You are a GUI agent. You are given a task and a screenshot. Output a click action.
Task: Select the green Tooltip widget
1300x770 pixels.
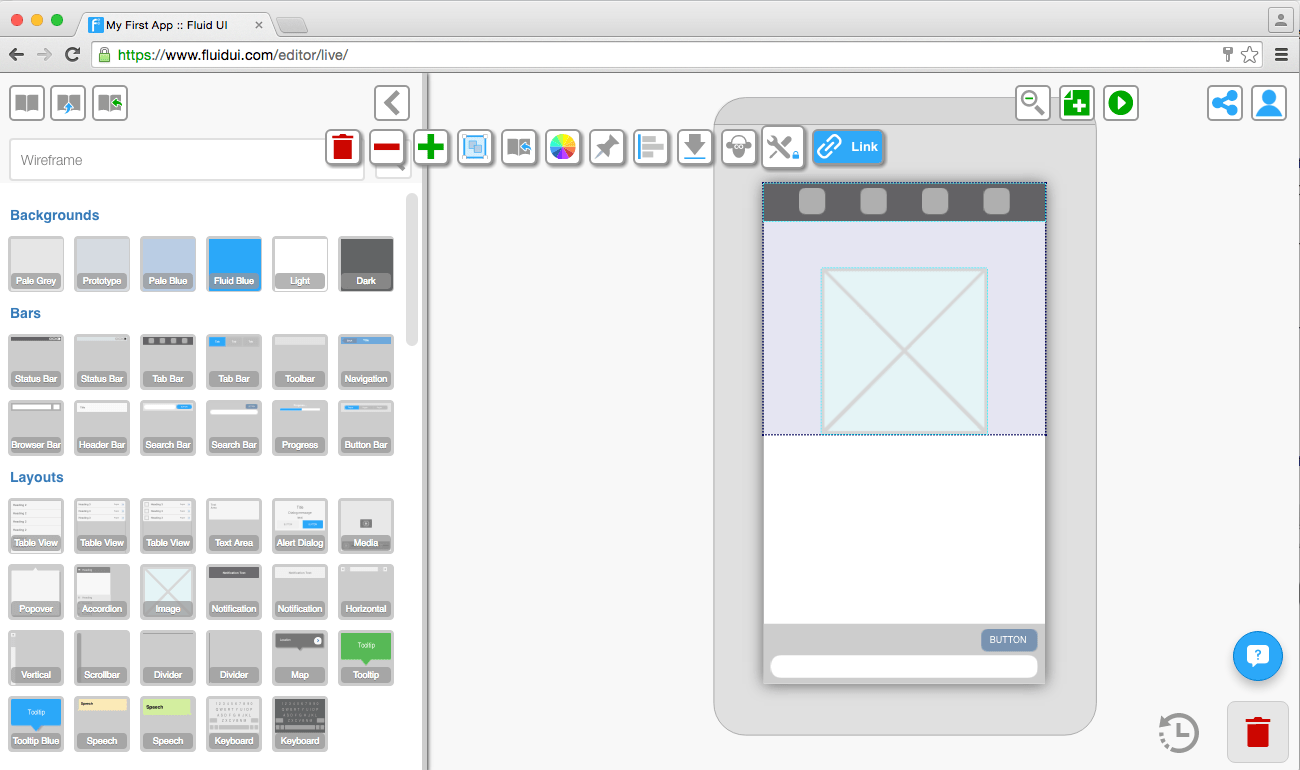click(366, 658)
